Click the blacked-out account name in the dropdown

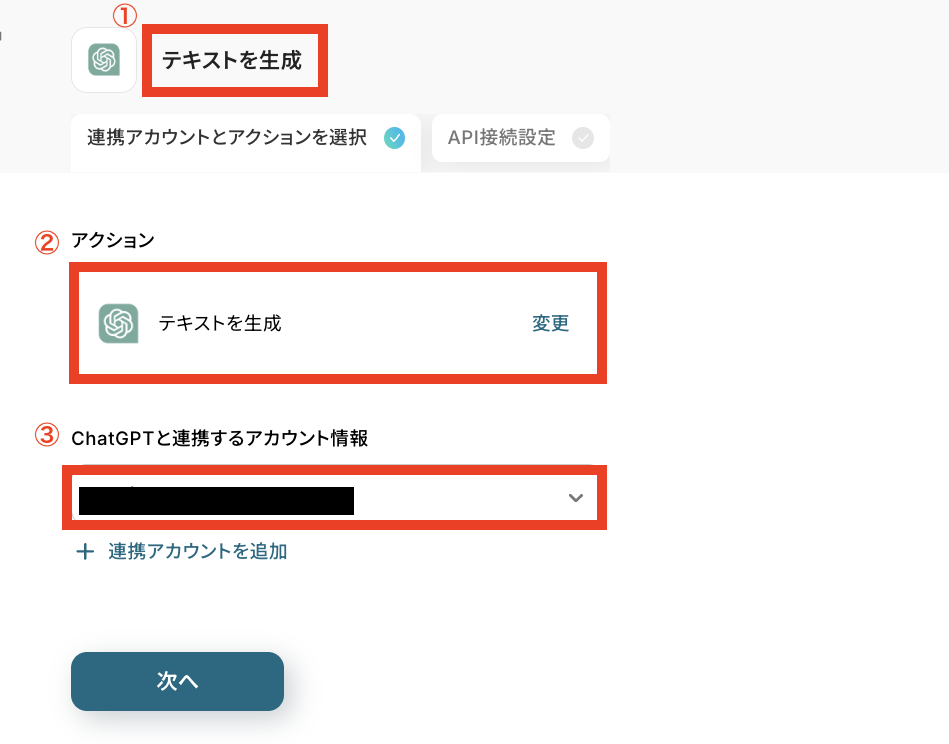[x=216, y=500]
